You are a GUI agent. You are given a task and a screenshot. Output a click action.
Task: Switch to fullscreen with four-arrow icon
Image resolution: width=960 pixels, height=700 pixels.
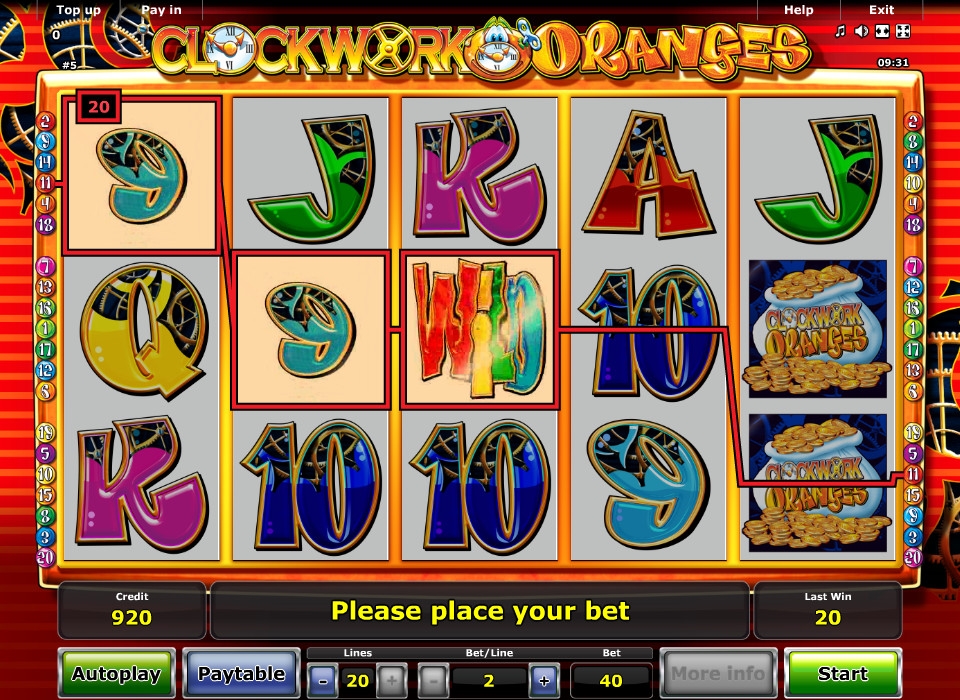902,31
